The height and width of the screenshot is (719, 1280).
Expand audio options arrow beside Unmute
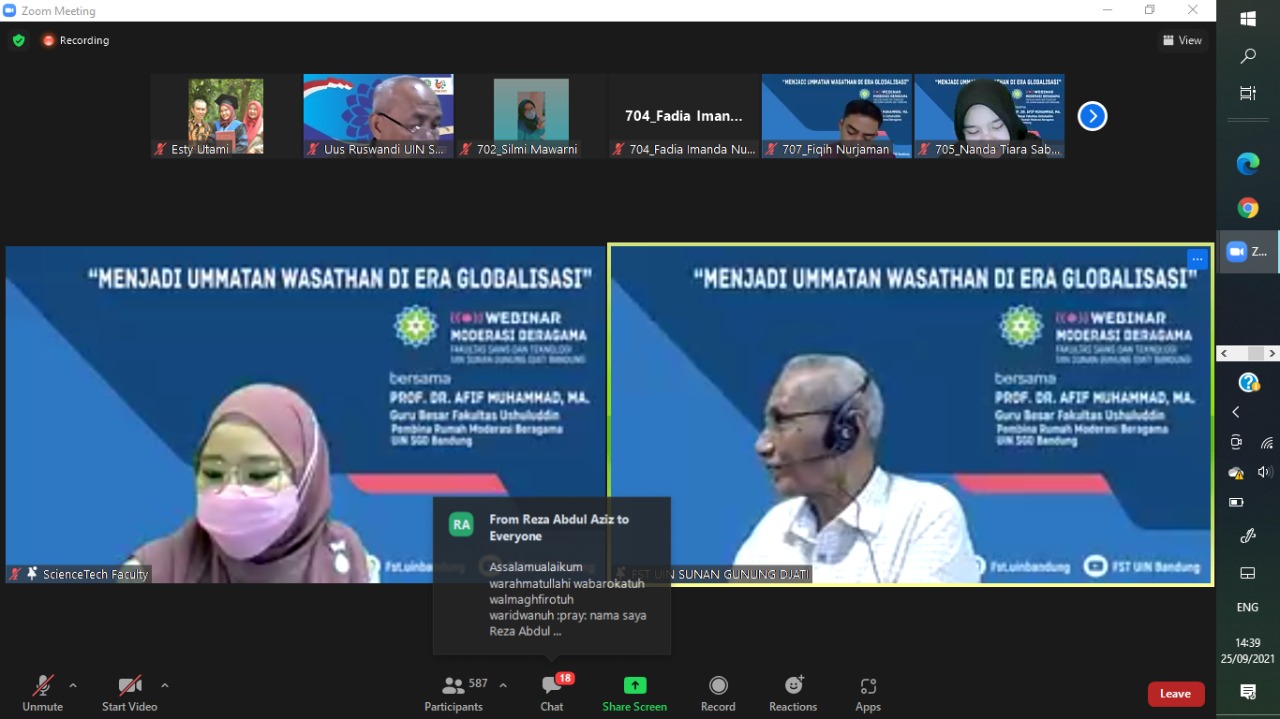tap(73, 685)
